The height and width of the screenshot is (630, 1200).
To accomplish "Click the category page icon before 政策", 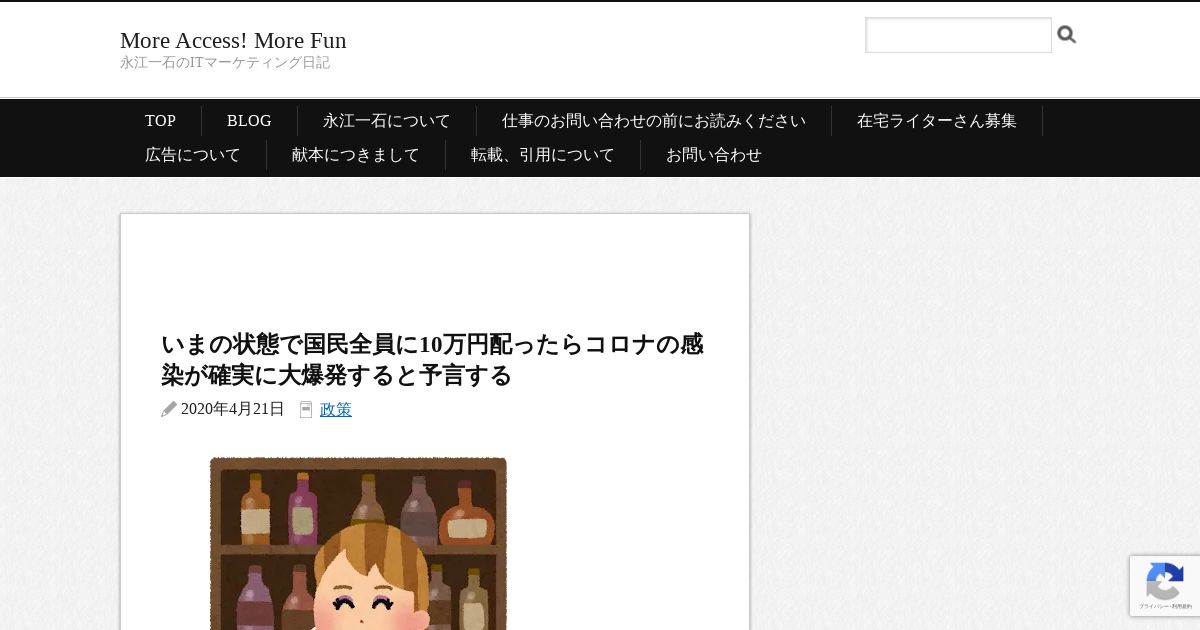I will point(306,409).
